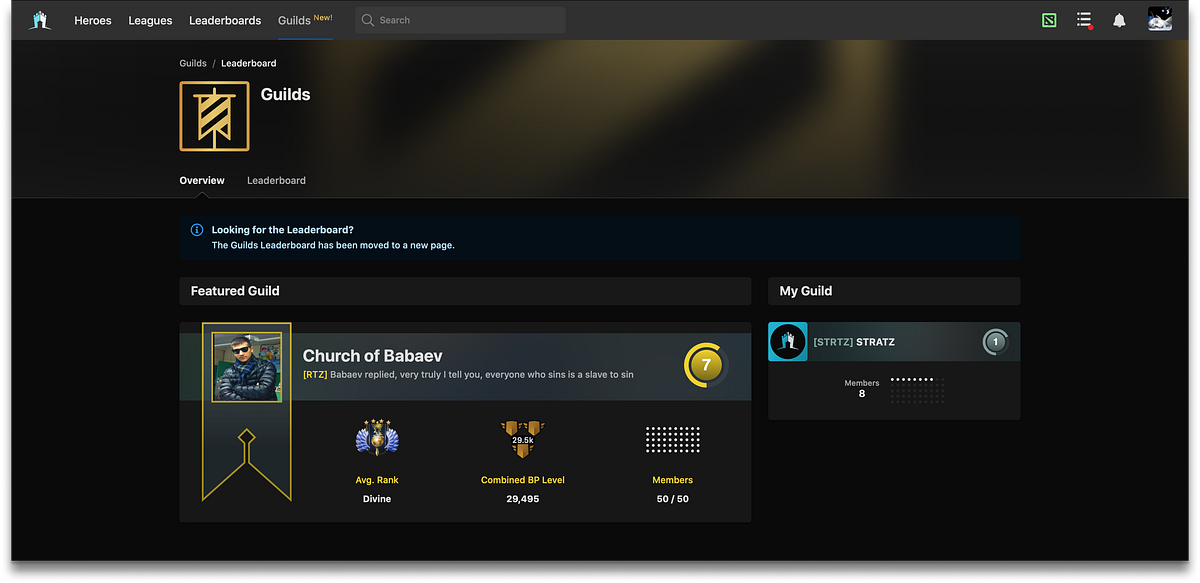Click into the Search field
The height and width of the screenshot is (583, 1200).
point(460,20)
